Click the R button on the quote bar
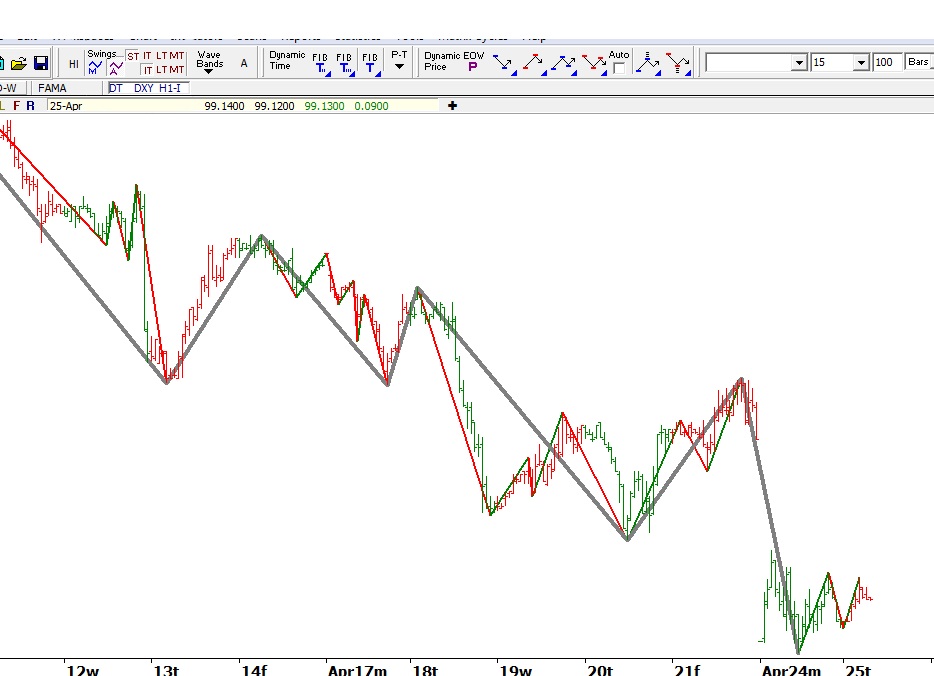This screenshot has width=934, height=676. coord(30,105)
